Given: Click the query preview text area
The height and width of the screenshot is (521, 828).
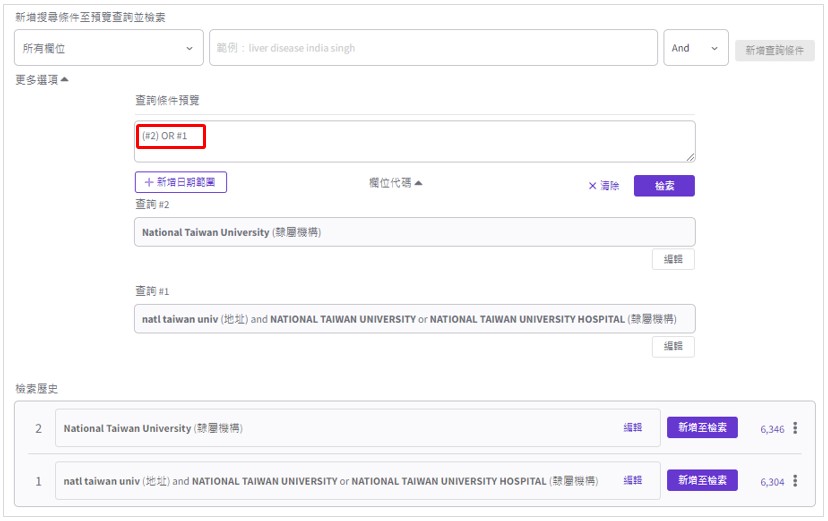Looking at the screenshot, I should pyautogui.click(x=415, y=141).
